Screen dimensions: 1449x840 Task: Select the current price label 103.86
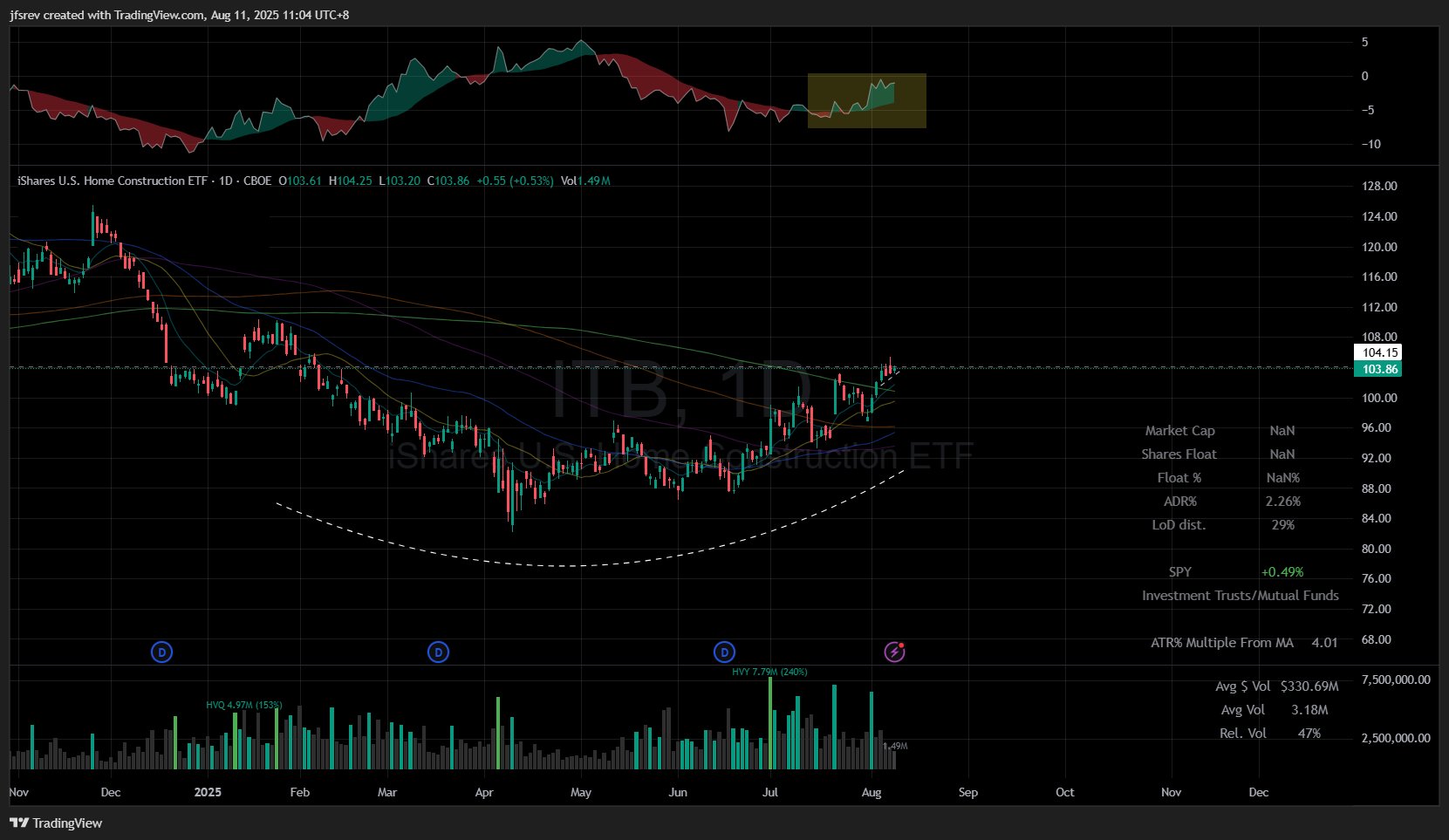pyautogui.click(x=1377, y=369)
